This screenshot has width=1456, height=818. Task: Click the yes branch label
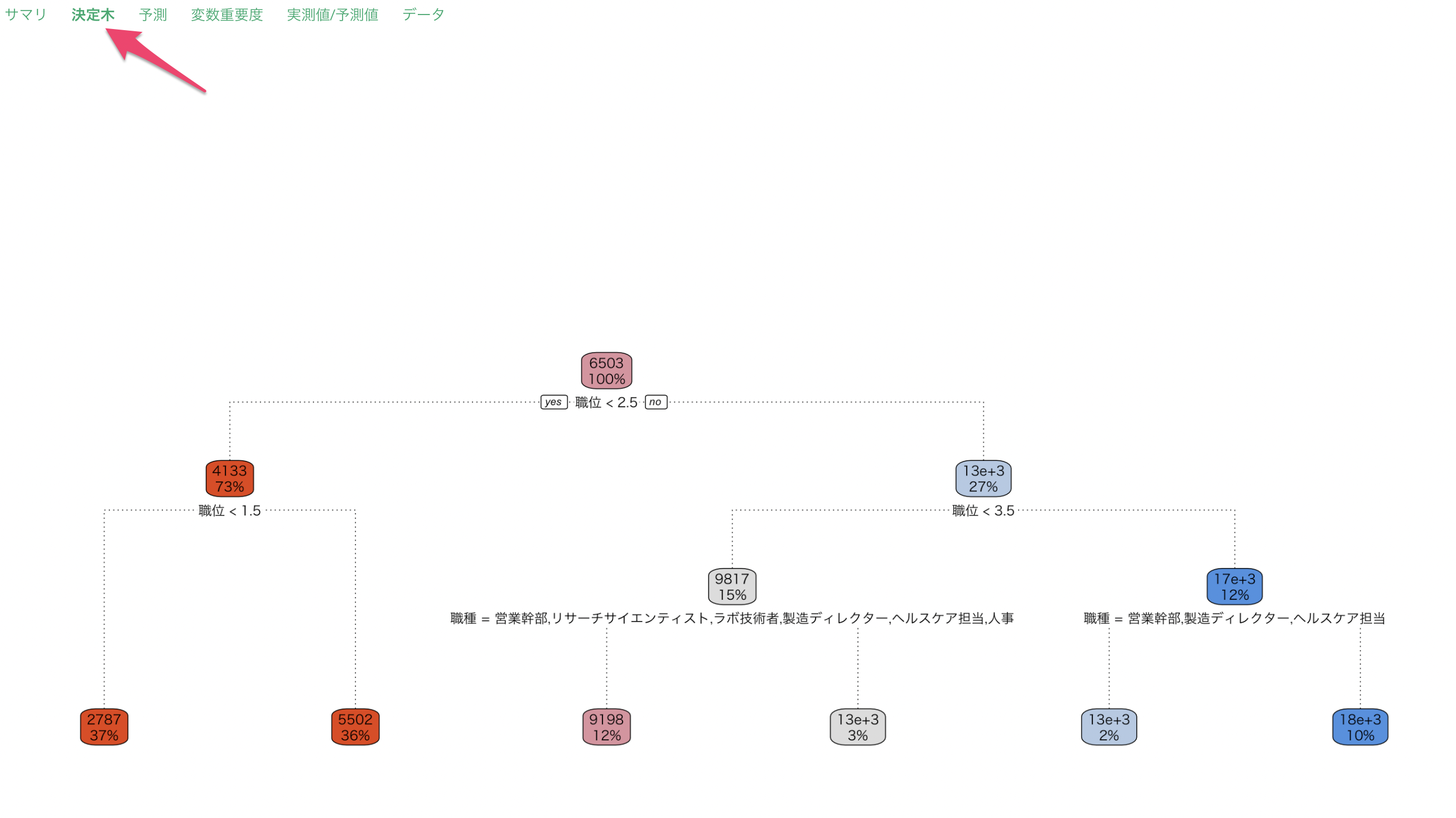(x=554, y=402)
